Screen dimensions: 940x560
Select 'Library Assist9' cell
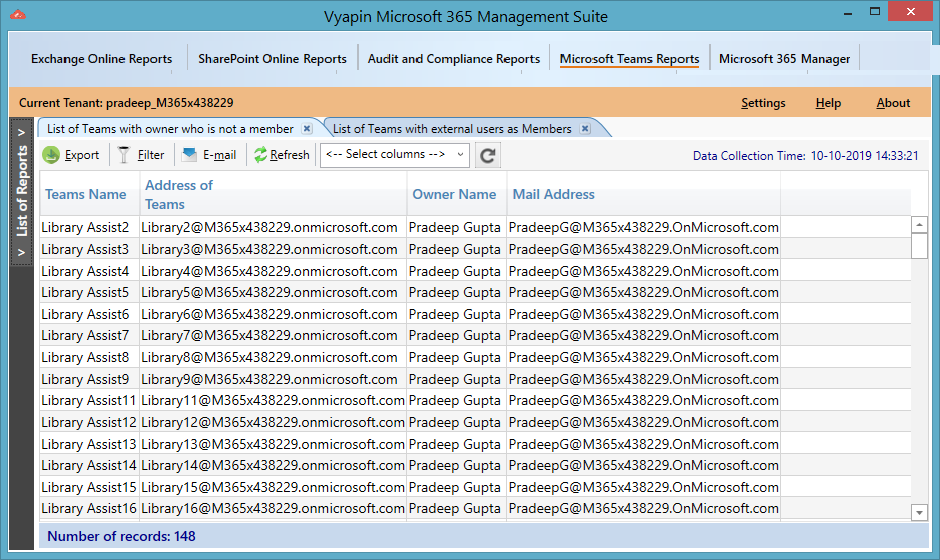[x=89, y=379]
